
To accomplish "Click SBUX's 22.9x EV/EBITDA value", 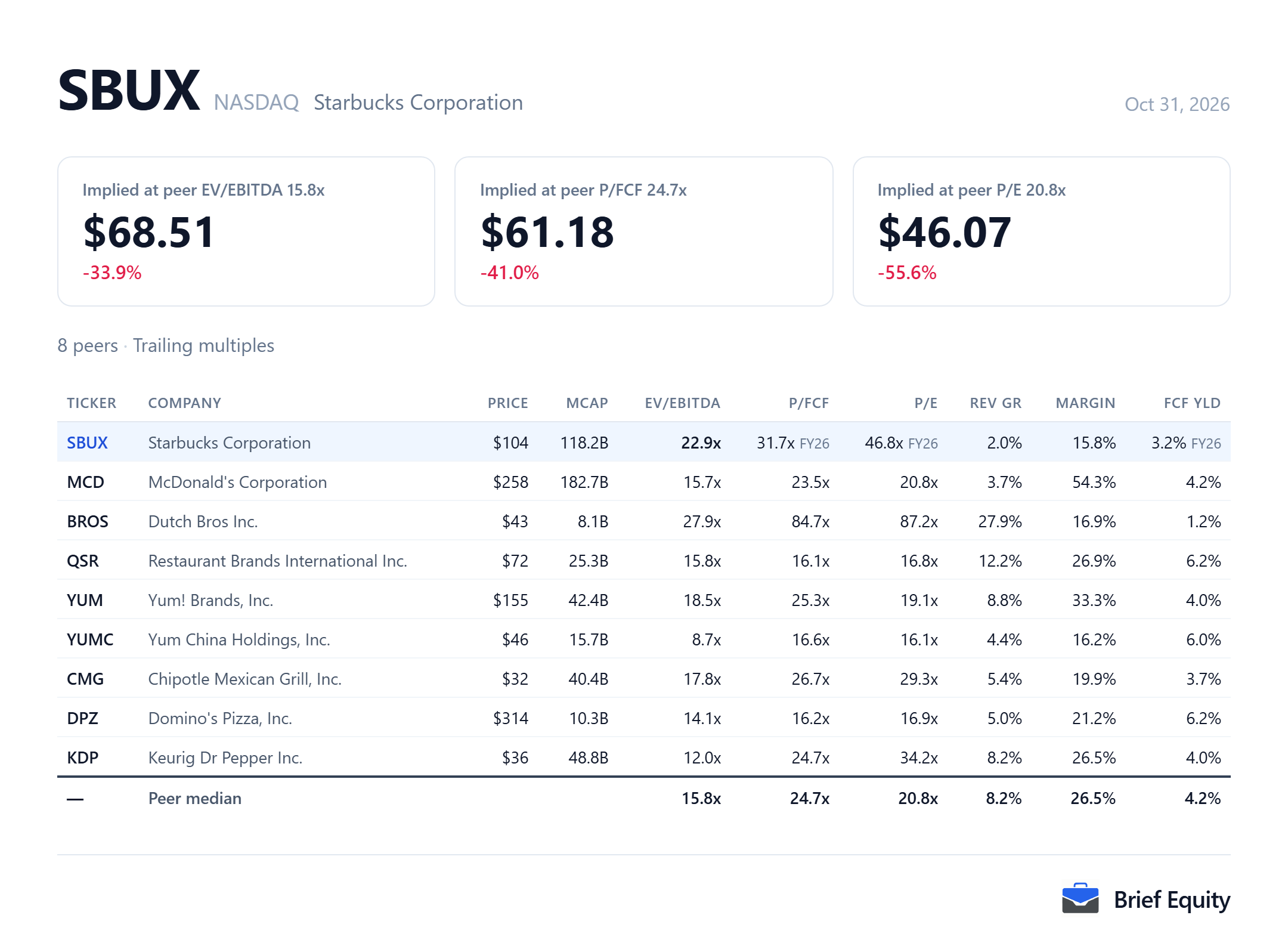I will coord(701,443).
